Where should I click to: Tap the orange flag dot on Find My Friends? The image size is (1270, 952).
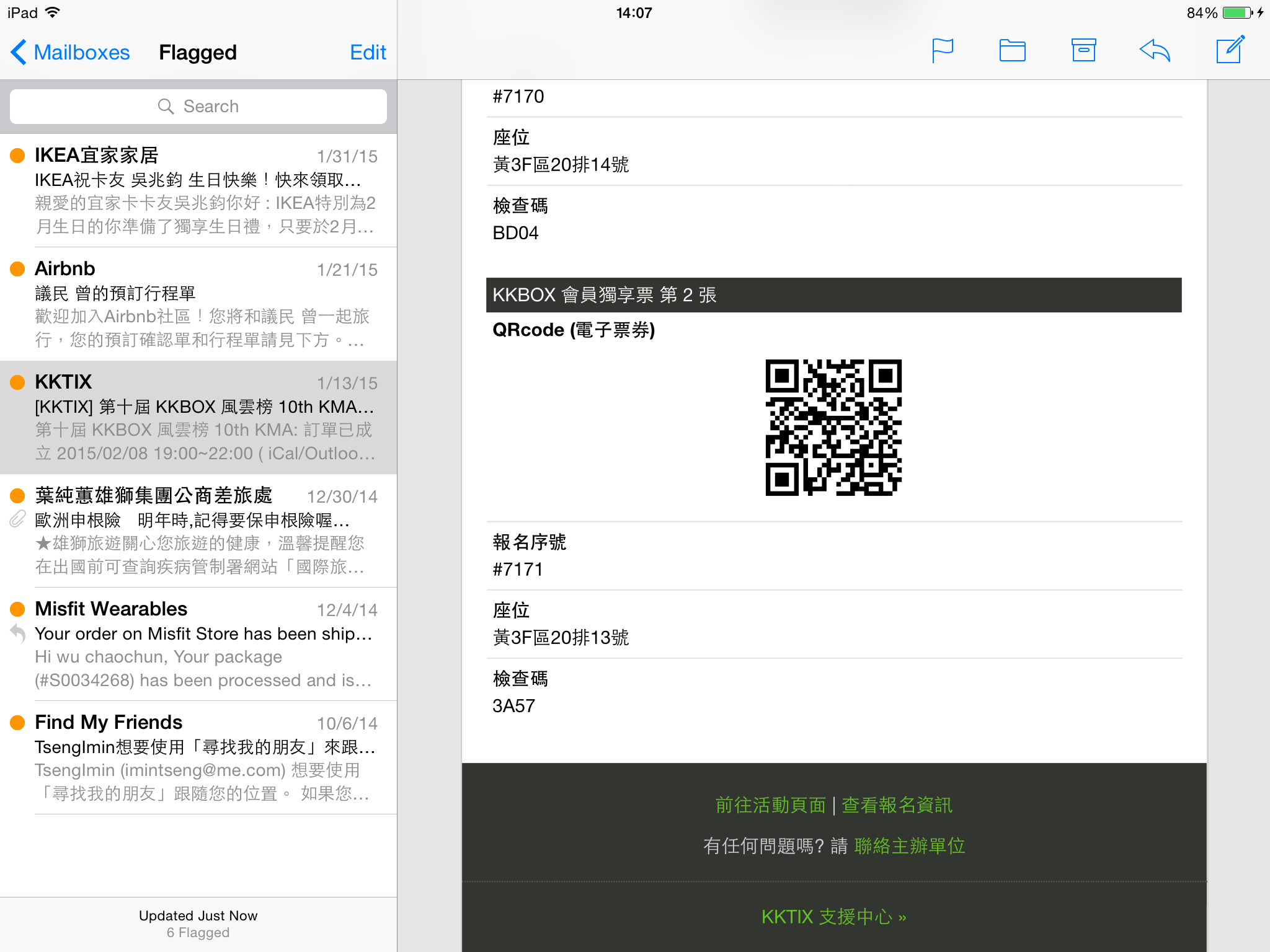(x=17, y=722)
